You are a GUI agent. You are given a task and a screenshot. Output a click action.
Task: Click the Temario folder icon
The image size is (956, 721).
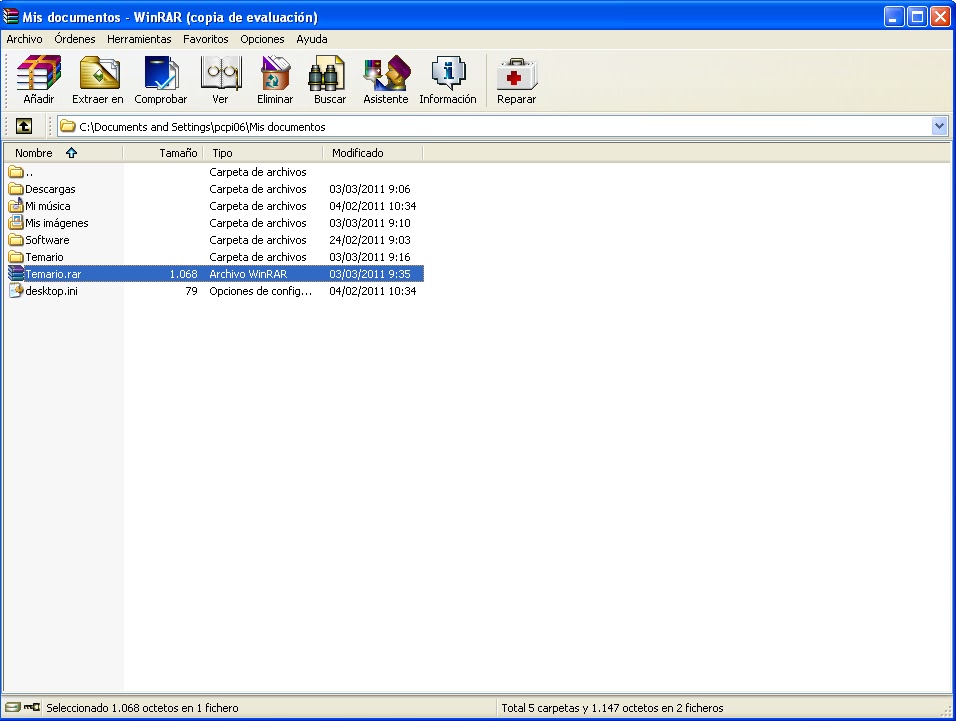pyautogui.click(x=16, y=257)
